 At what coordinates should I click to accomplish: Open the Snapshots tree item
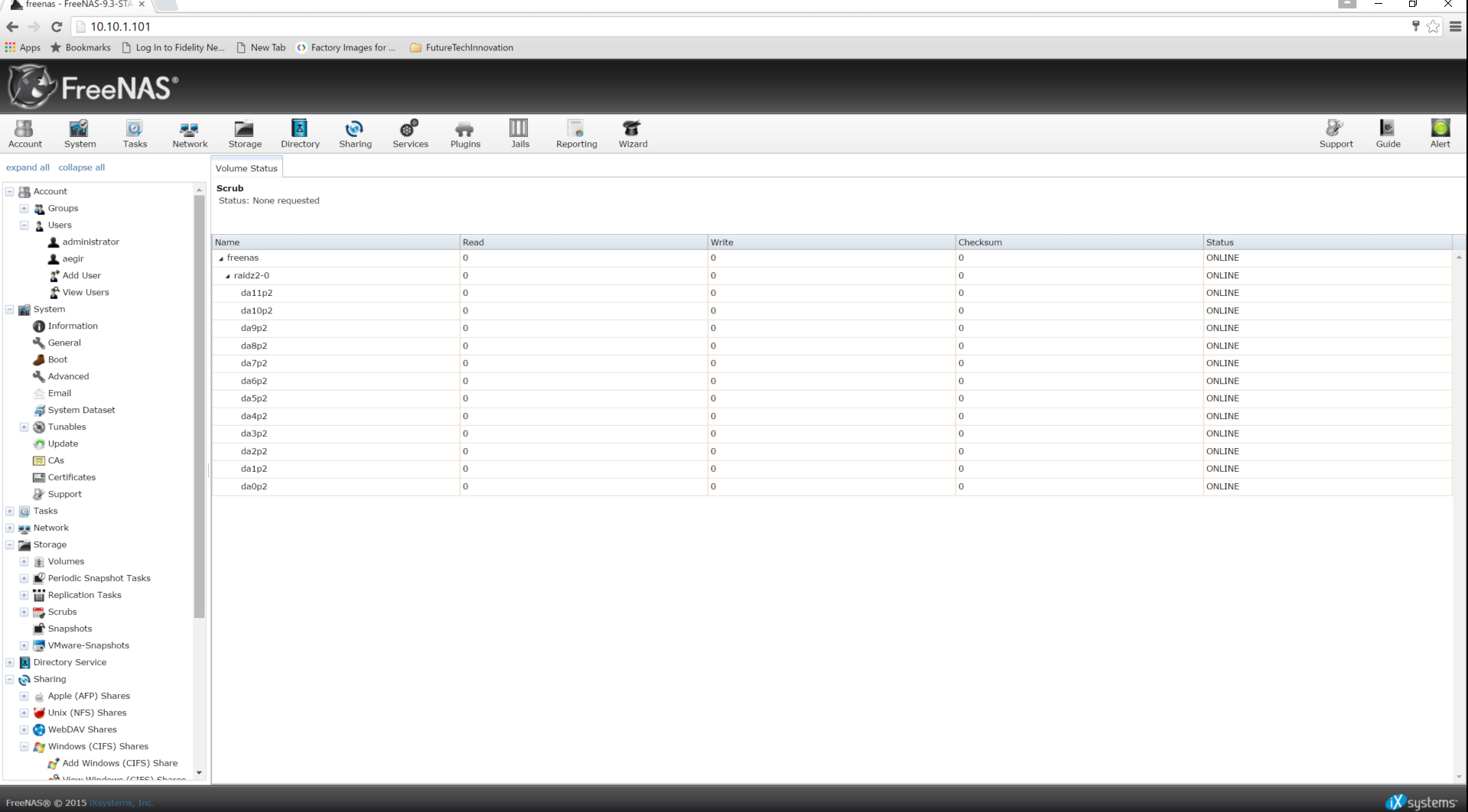coord(62,628)
